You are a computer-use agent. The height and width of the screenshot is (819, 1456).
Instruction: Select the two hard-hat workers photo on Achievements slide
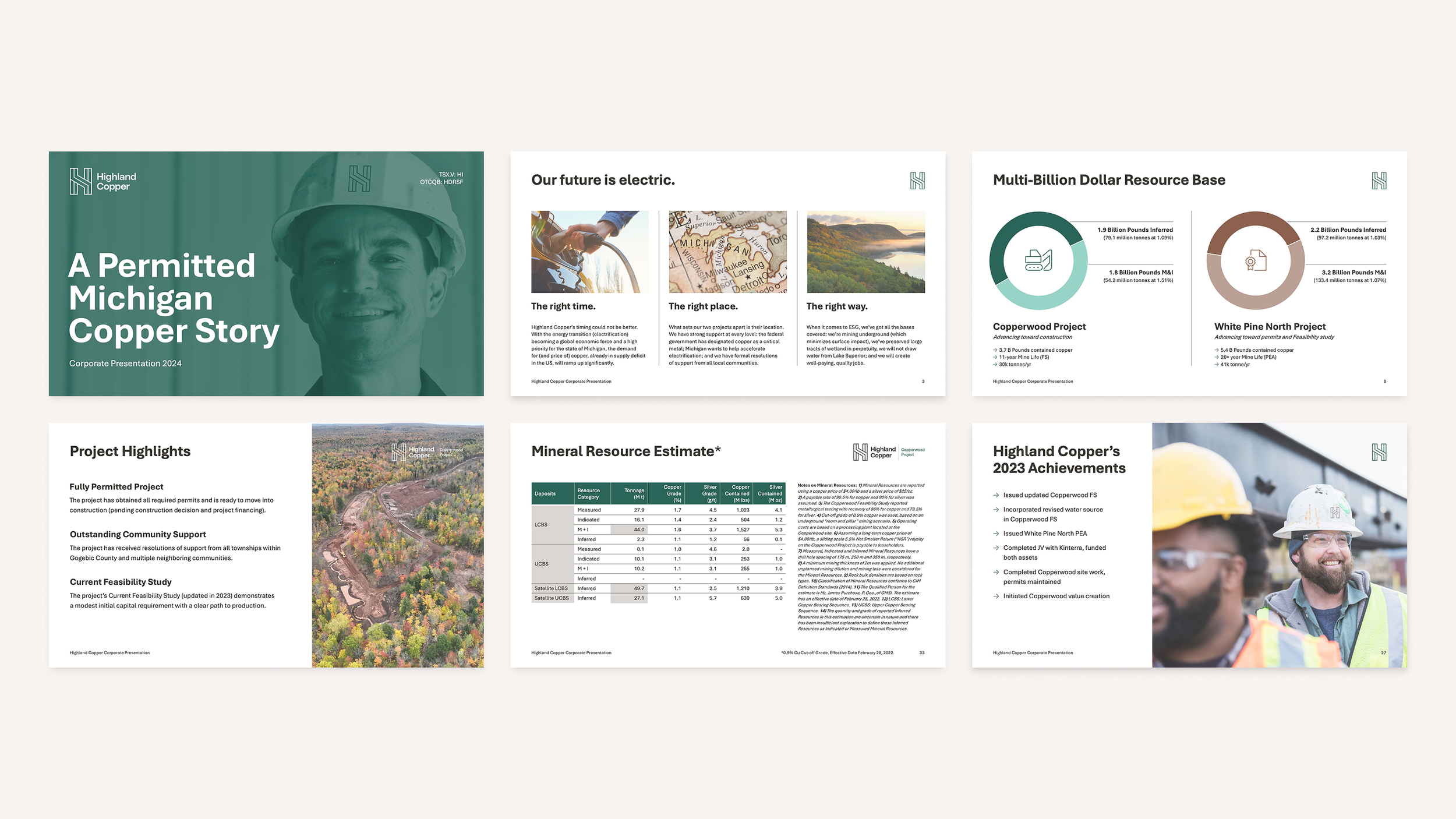(1280, 545)
